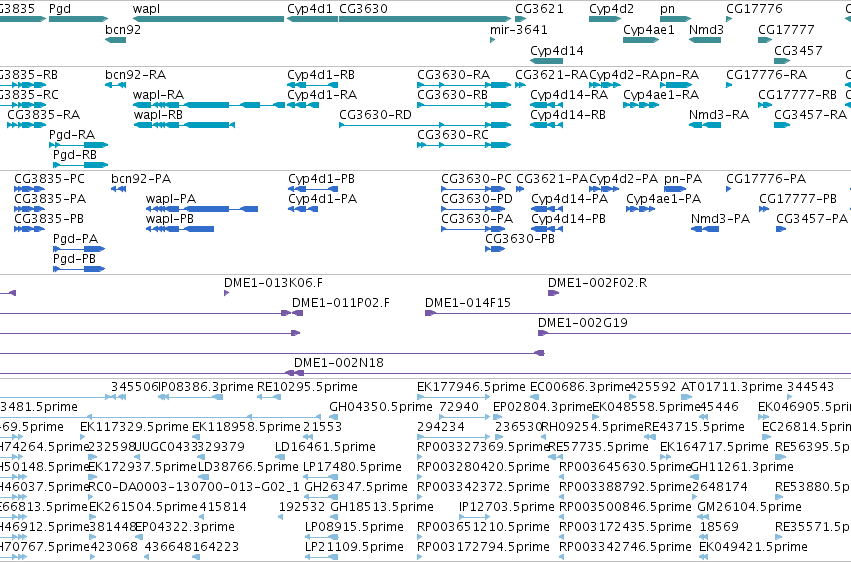This screenshot has width=851, height=562.
Task: Select the wapl-RA transcript label
Action: point(158,95)
